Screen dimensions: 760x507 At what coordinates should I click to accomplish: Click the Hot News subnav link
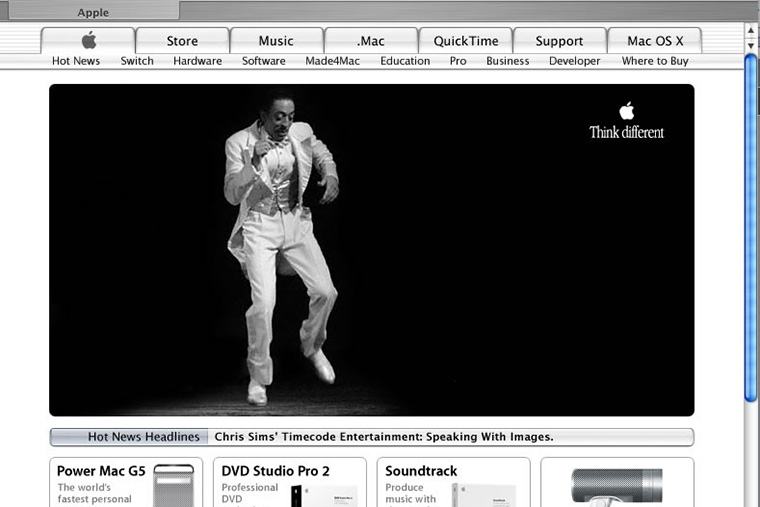76,61
